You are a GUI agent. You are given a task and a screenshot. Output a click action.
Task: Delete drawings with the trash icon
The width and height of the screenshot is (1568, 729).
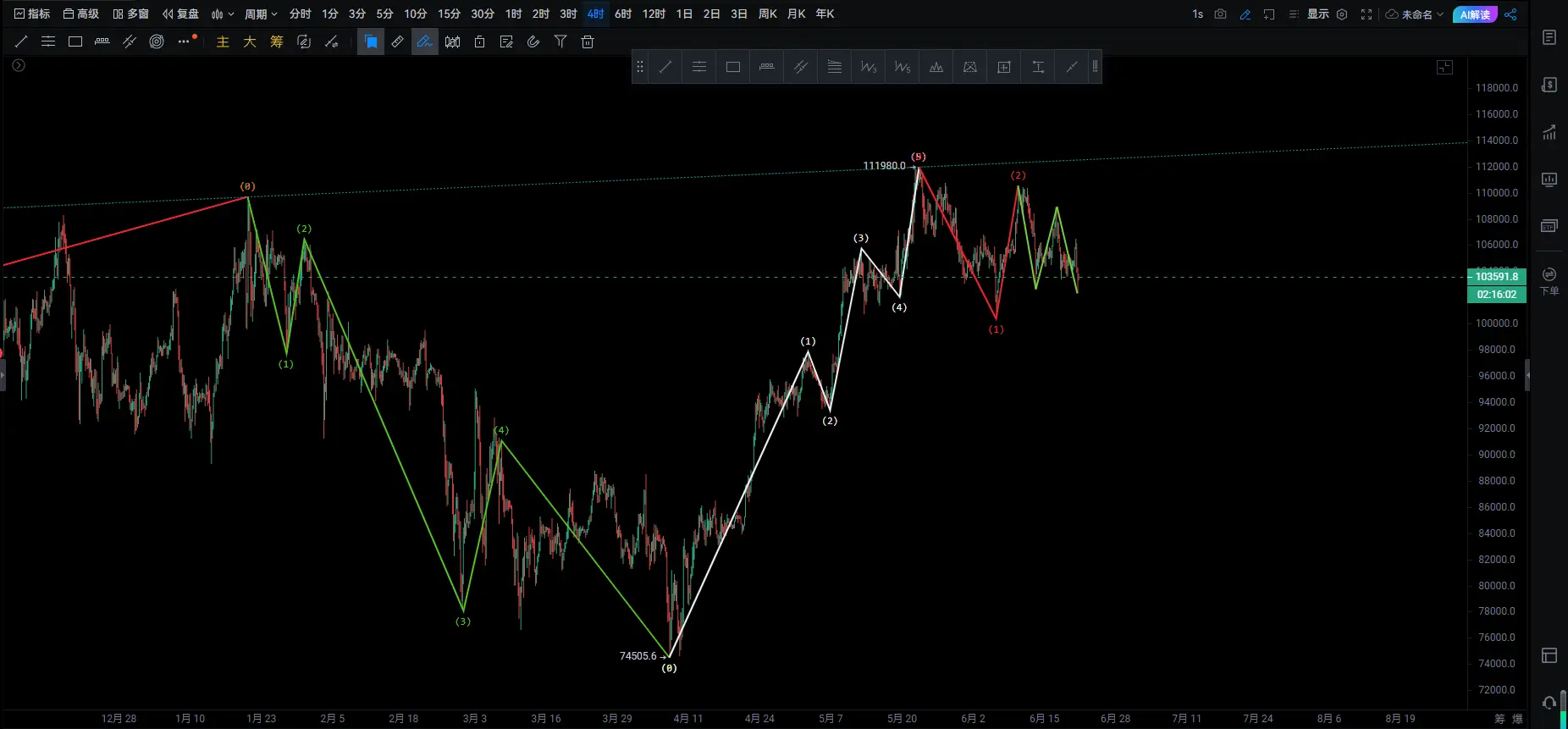click(588, 41)
